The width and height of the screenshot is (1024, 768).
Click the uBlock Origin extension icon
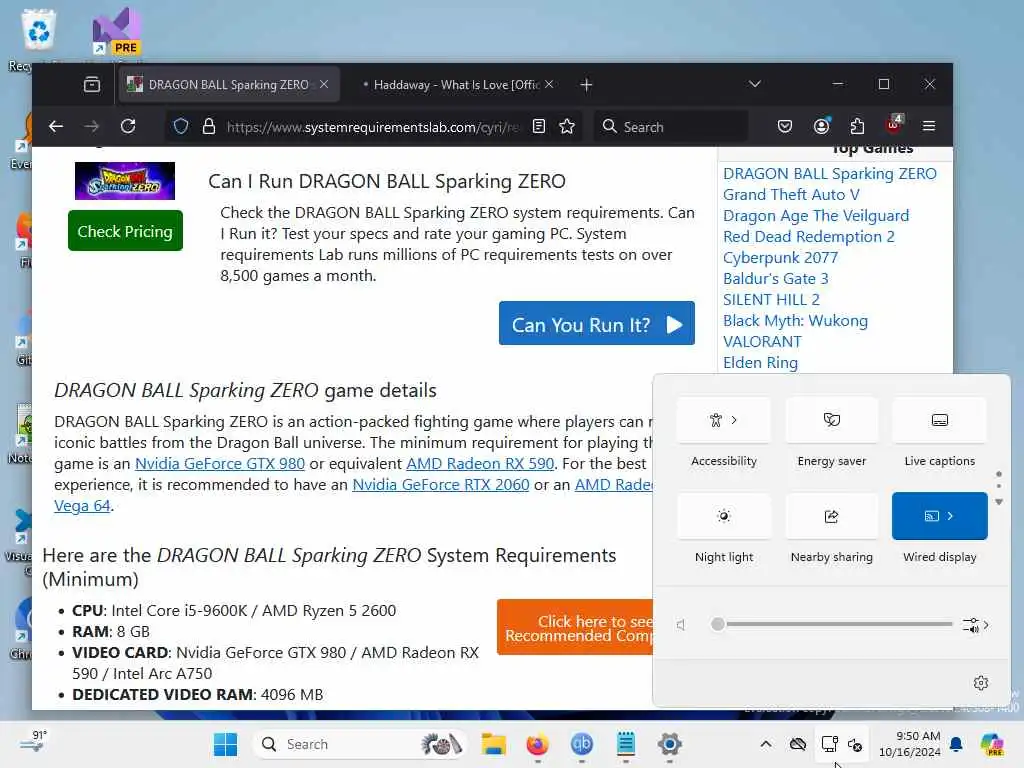click(893, 124)
